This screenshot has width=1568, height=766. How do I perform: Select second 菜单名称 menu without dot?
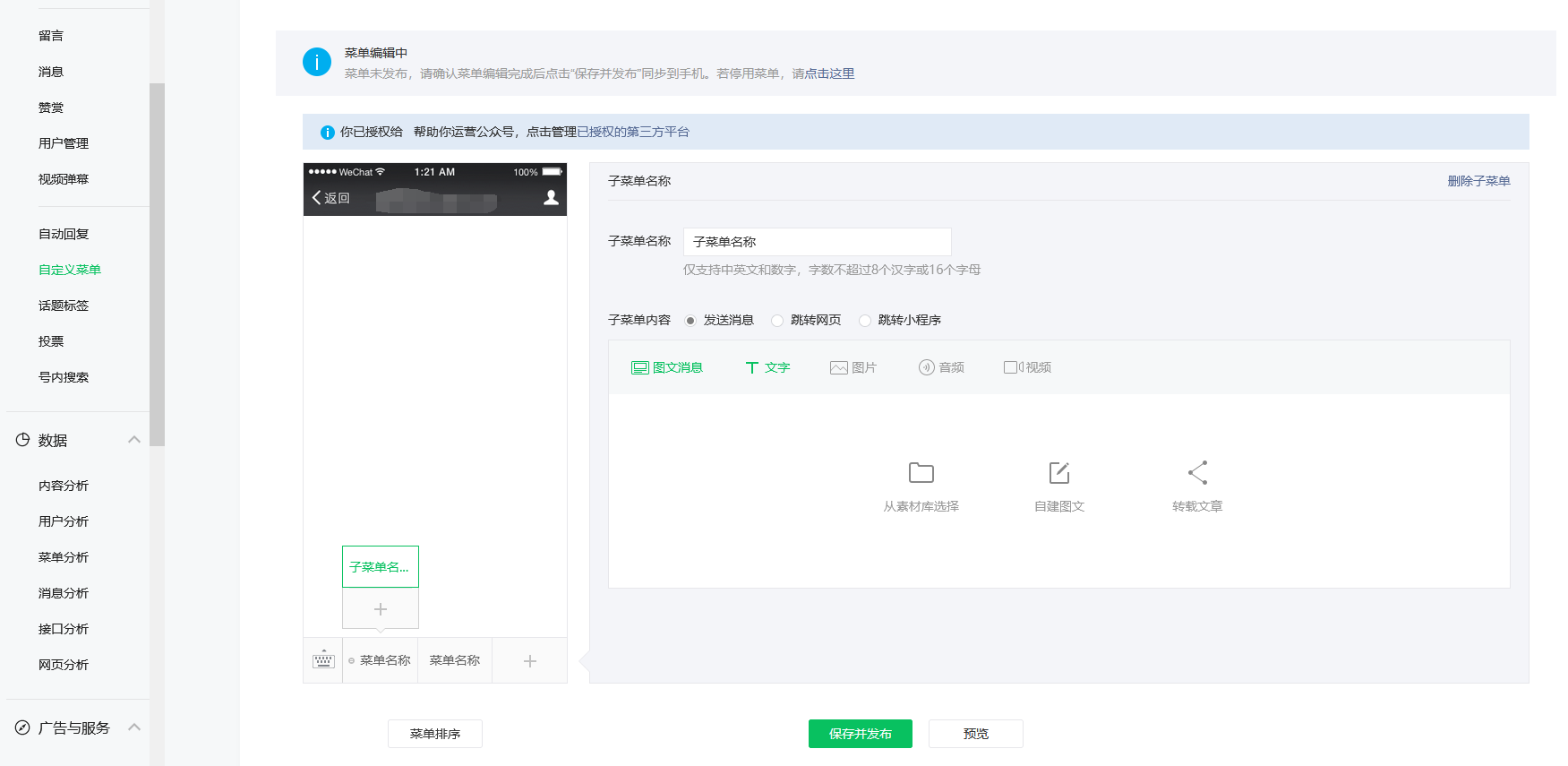(455, 661)
